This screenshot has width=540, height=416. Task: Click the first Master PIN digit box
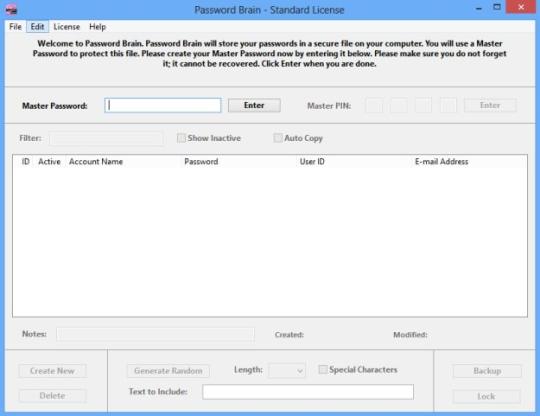tap(374, 105)
